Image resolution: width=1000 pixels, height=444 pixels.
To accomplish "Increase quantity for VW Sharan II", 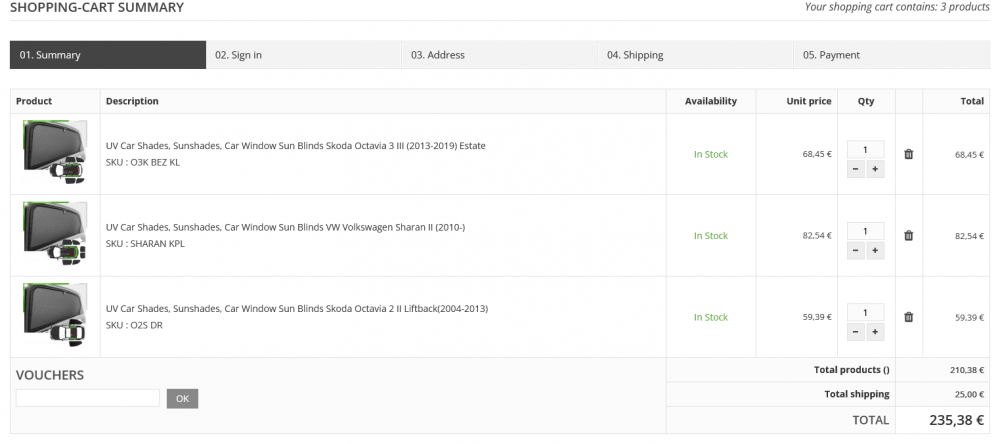I will 875,251.
